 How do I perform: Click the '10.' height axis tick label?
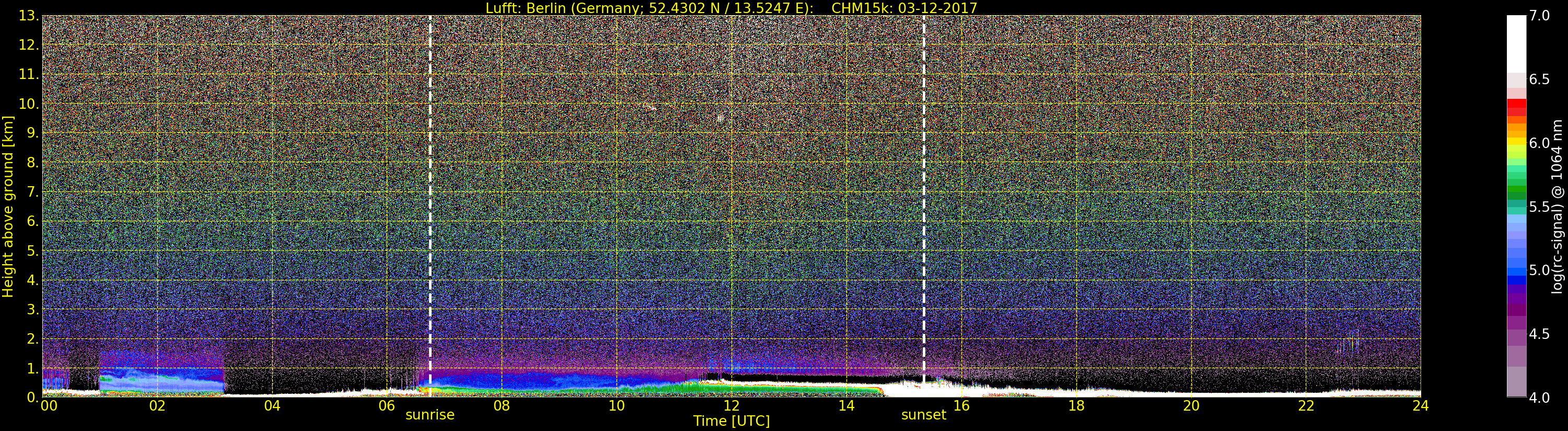tap(29, 104)
